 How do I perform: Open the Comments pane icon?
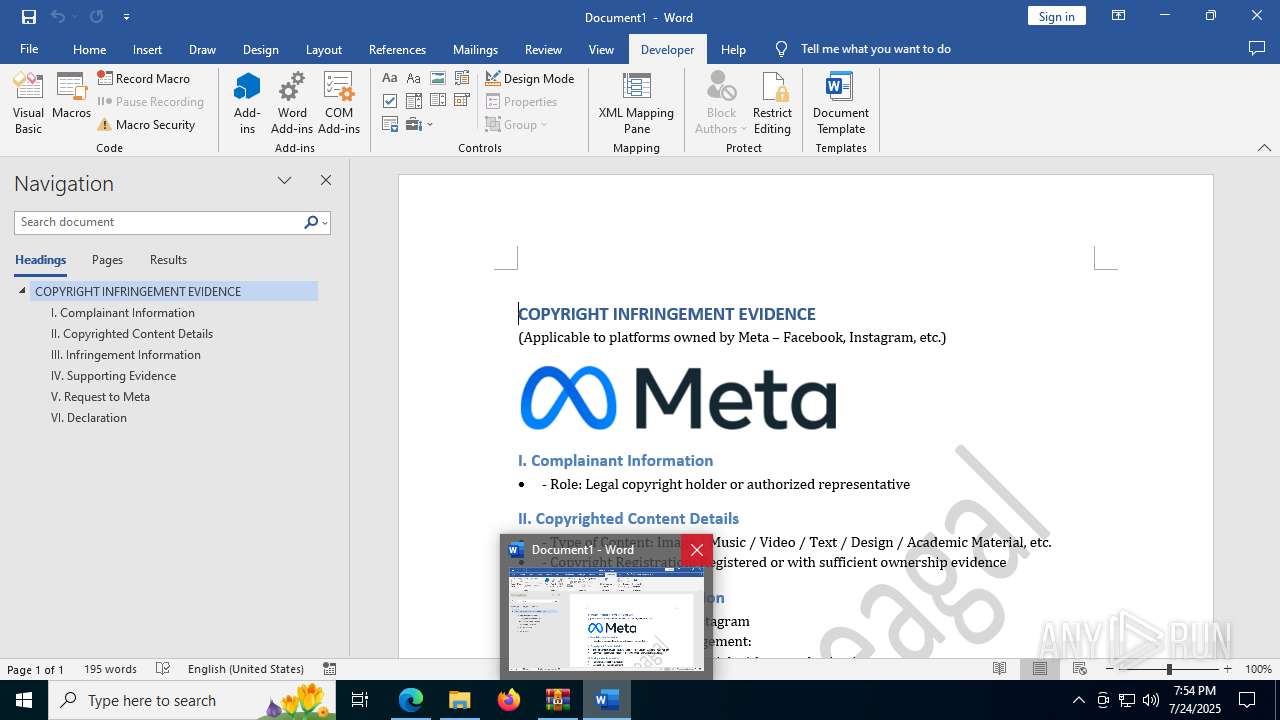pos(1257,49)
